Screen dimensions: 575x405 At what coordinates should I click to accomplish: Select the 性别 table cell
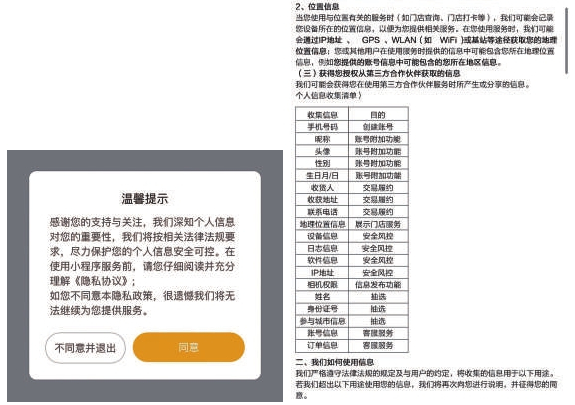tap(322, 163)
